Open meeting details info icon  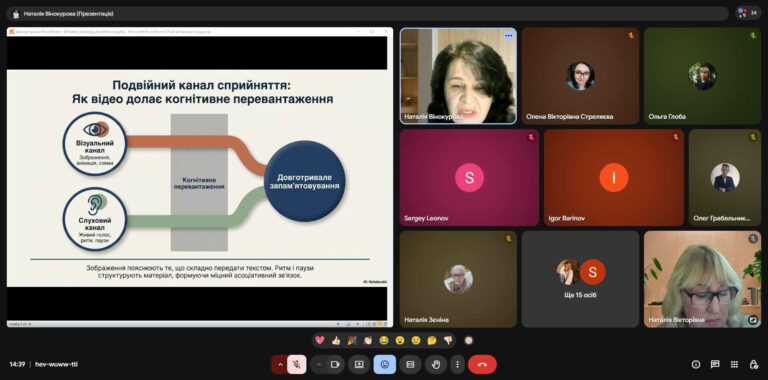pyautogui.click(x=696, y=364)
